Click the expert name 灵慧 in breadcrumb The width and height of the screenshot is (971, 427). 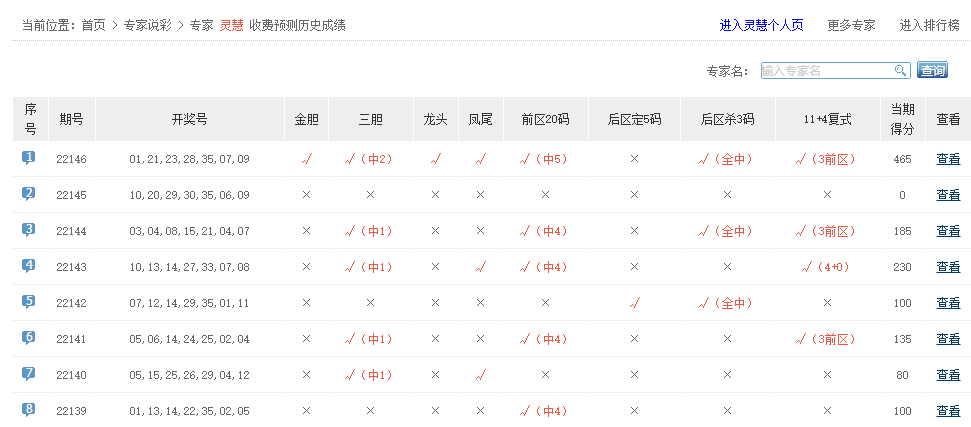tap(231, 25)
